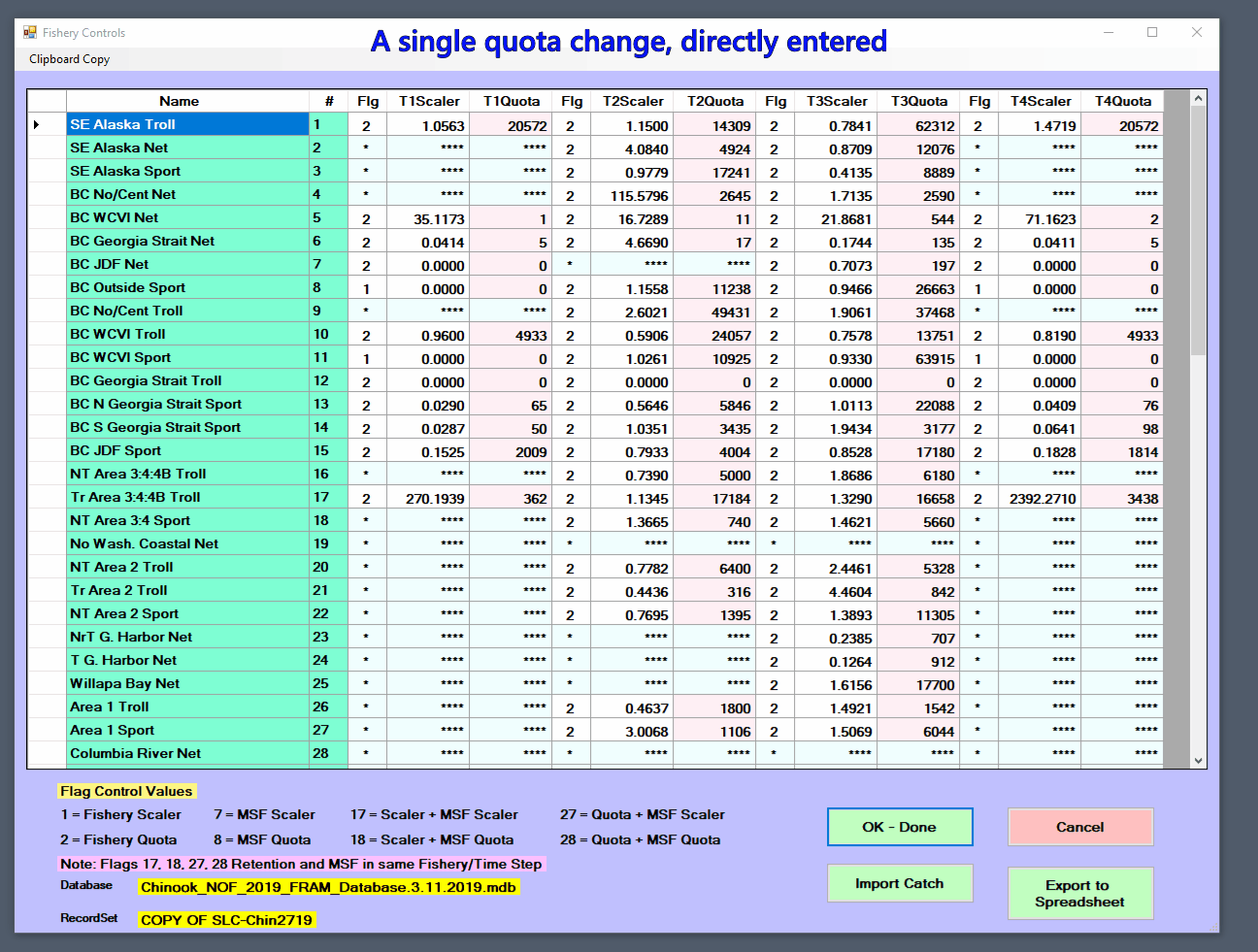Click T4Quota value 3438

(1122, 498)
